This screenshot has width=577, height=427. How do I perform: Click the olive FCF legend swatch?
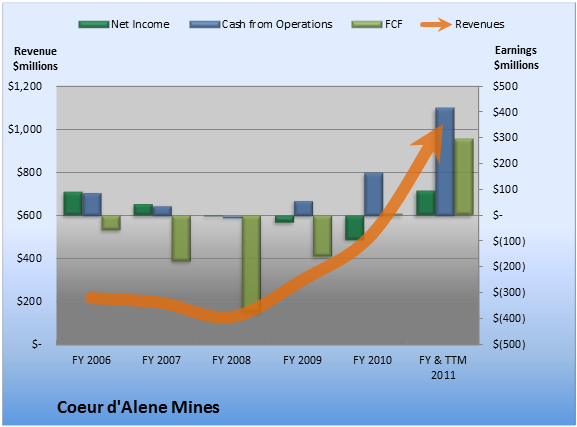click(367, 25)
